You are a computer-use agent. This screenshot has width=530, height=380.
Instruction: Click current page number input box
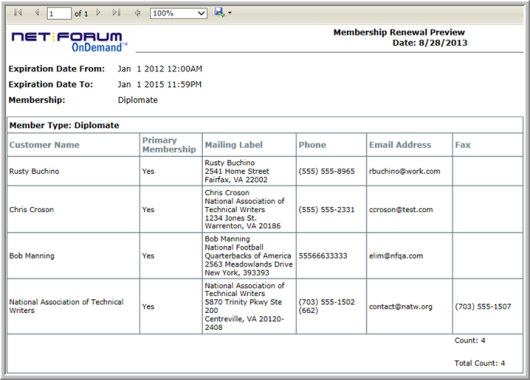(x=59, y=14)
